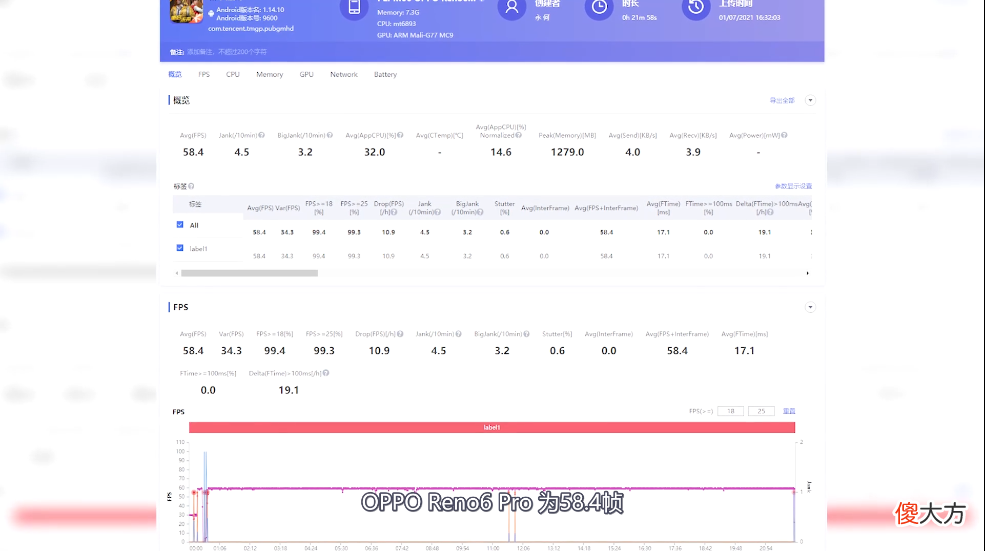Switch to the CPU tab

tap(233, 74)
